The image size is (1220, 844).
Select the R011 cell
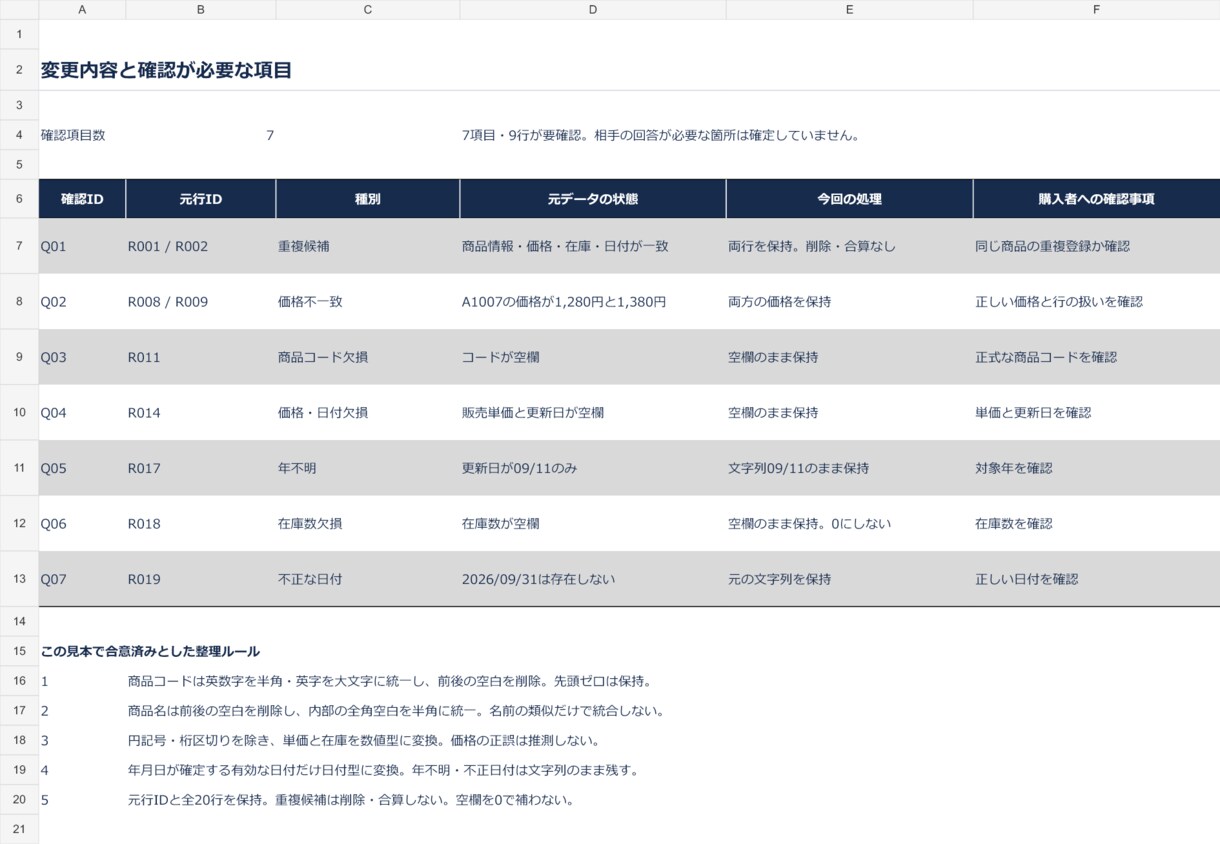pyautogui.click(x=201, y=357)
